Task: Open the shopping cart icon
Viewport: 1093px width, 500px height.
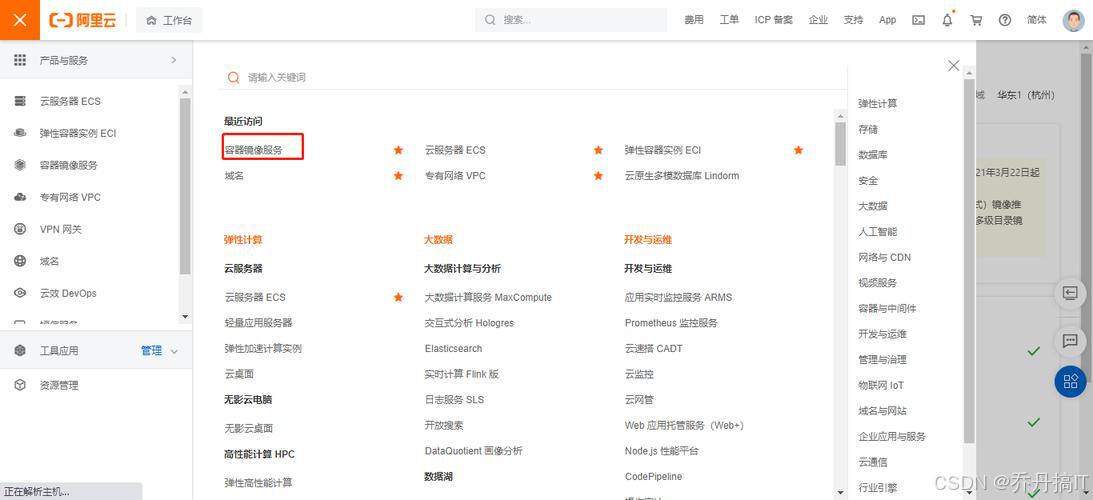Action: (976, 20)
